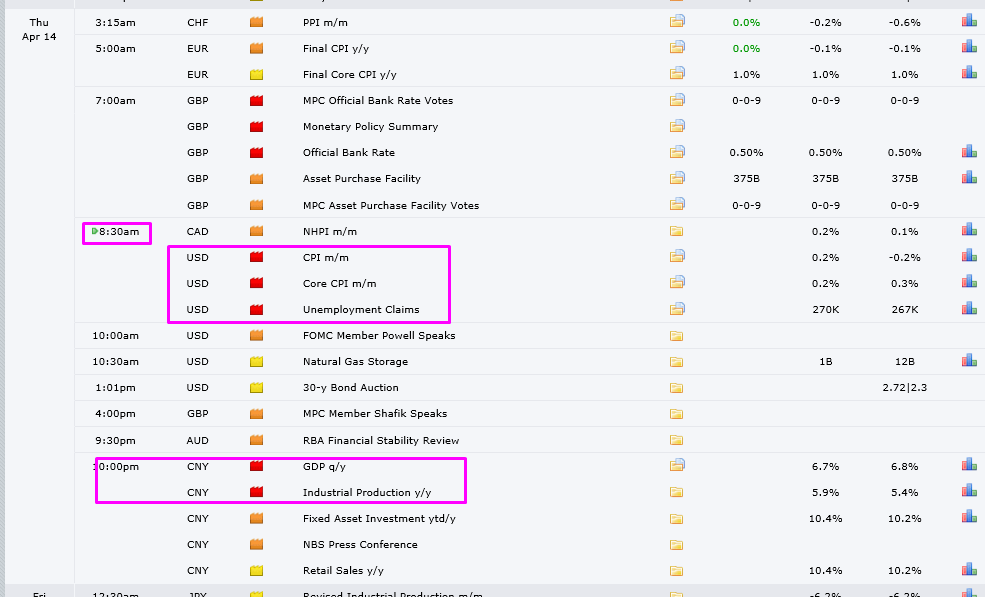The width and height of the screenshot is (985, 597).
Task: Click the 9:30pm time cell
Action: 115,441
